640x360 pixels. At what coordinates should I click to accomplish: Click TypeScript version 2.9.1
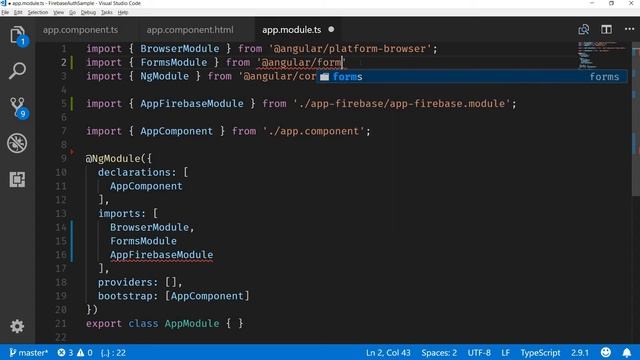[x=580, y=353]
